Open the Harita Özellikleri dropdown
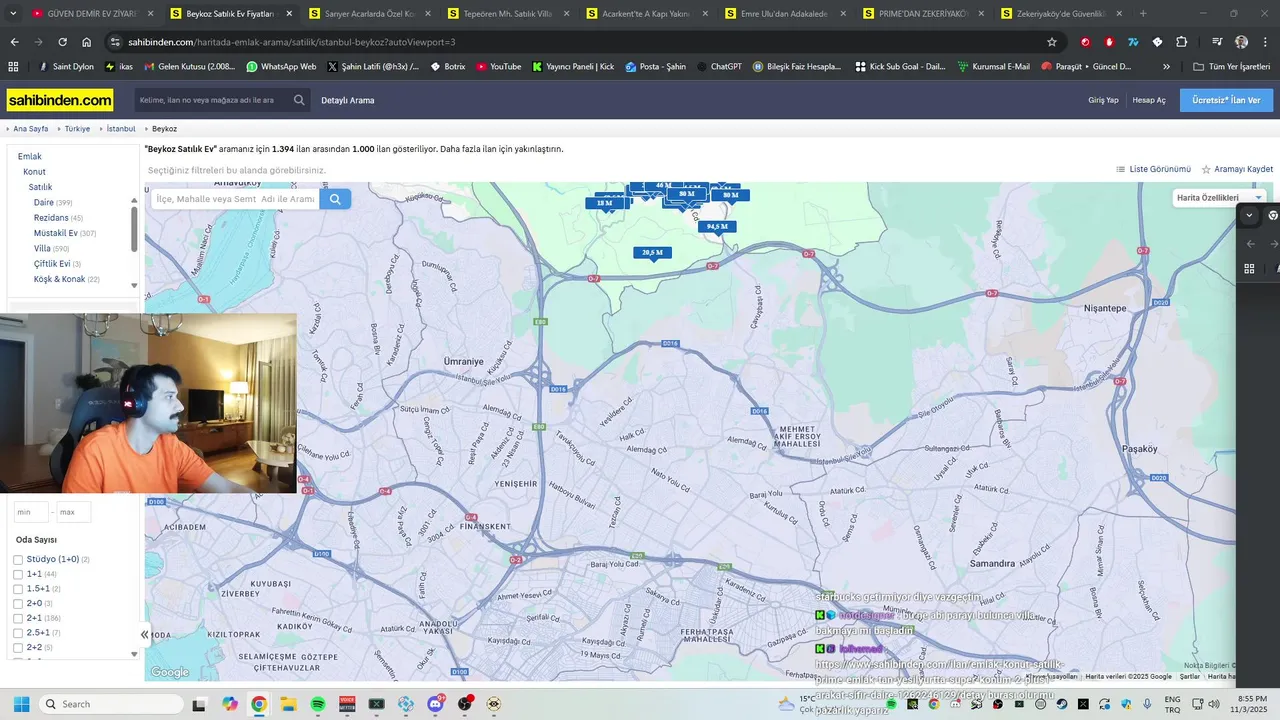1280x720 pixels. [x=1219, y=197]
